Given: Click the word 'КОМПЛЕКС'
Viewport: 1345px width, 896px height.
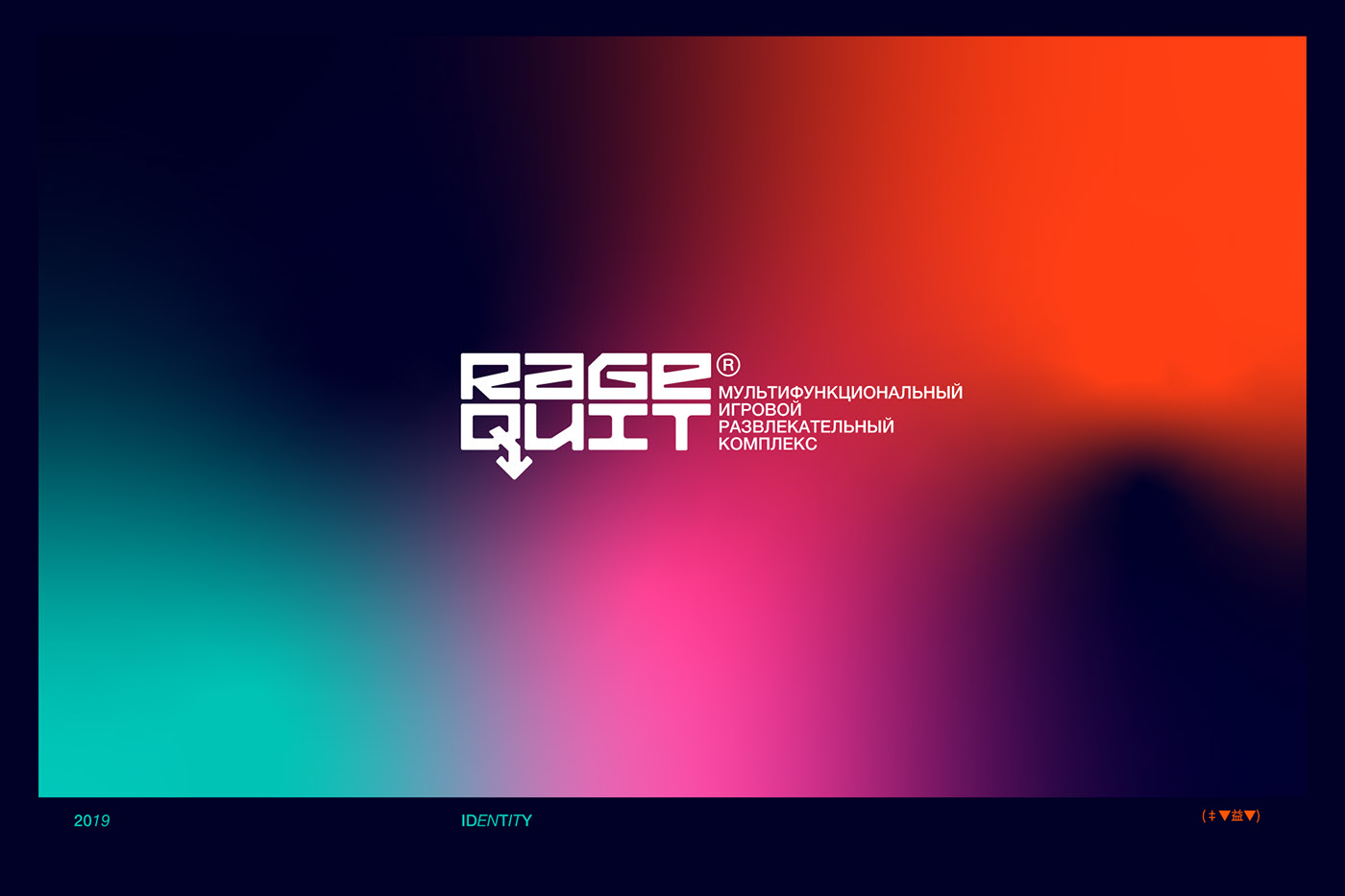Looking at the screenshot, I should (768, 444).
